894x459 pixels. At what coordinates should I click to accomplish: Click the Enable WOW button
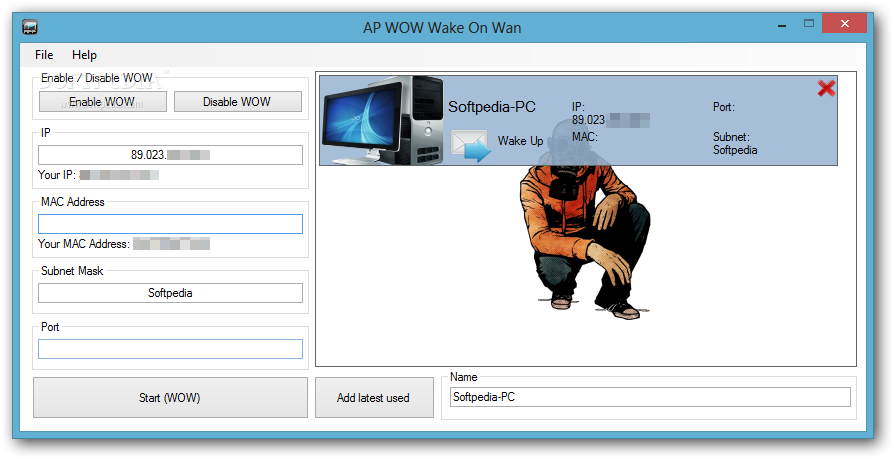click(103, 101)
